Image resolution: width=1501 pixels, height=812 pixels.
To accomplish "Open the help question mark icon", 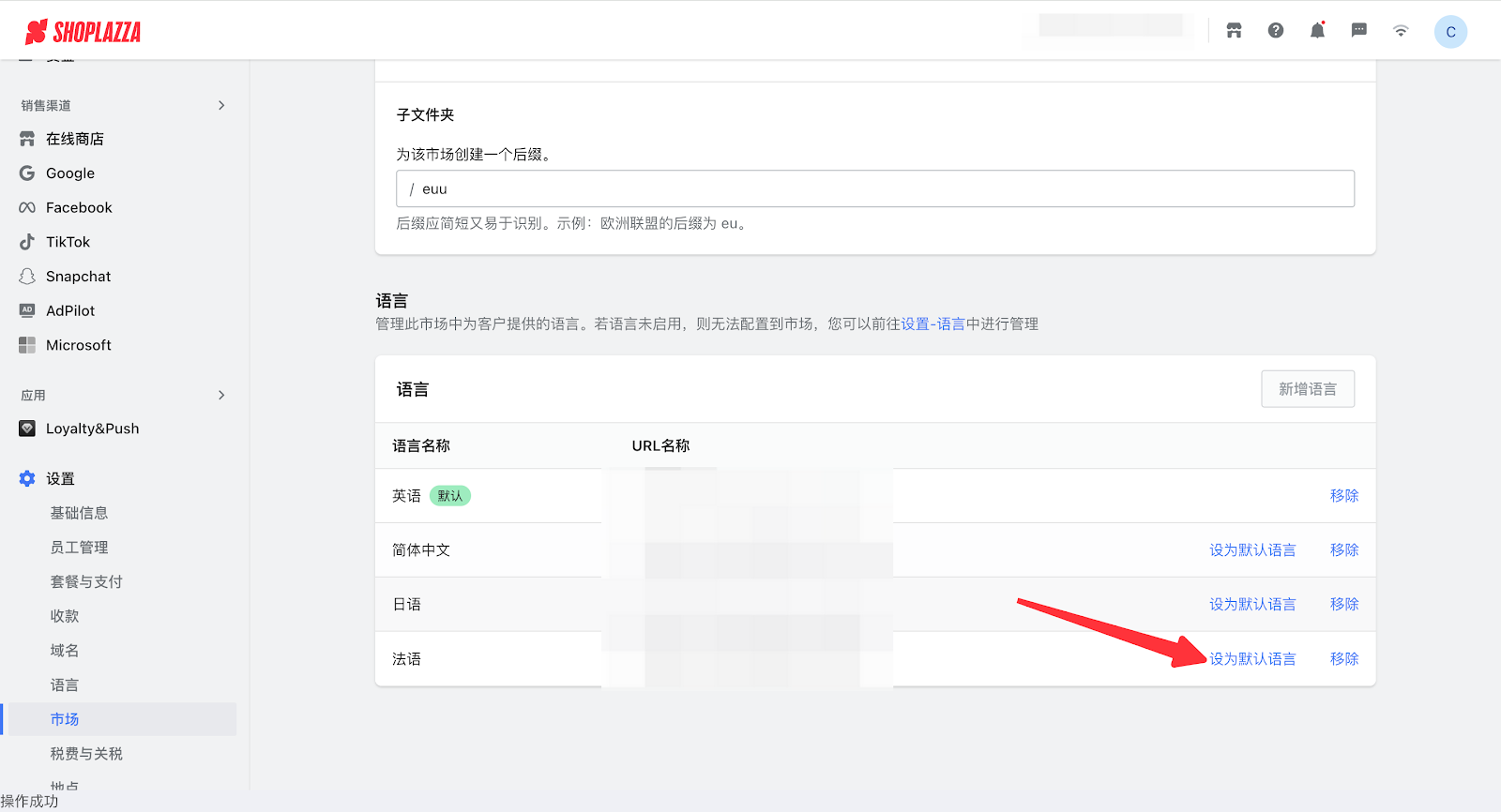I will click(1276, 31).
